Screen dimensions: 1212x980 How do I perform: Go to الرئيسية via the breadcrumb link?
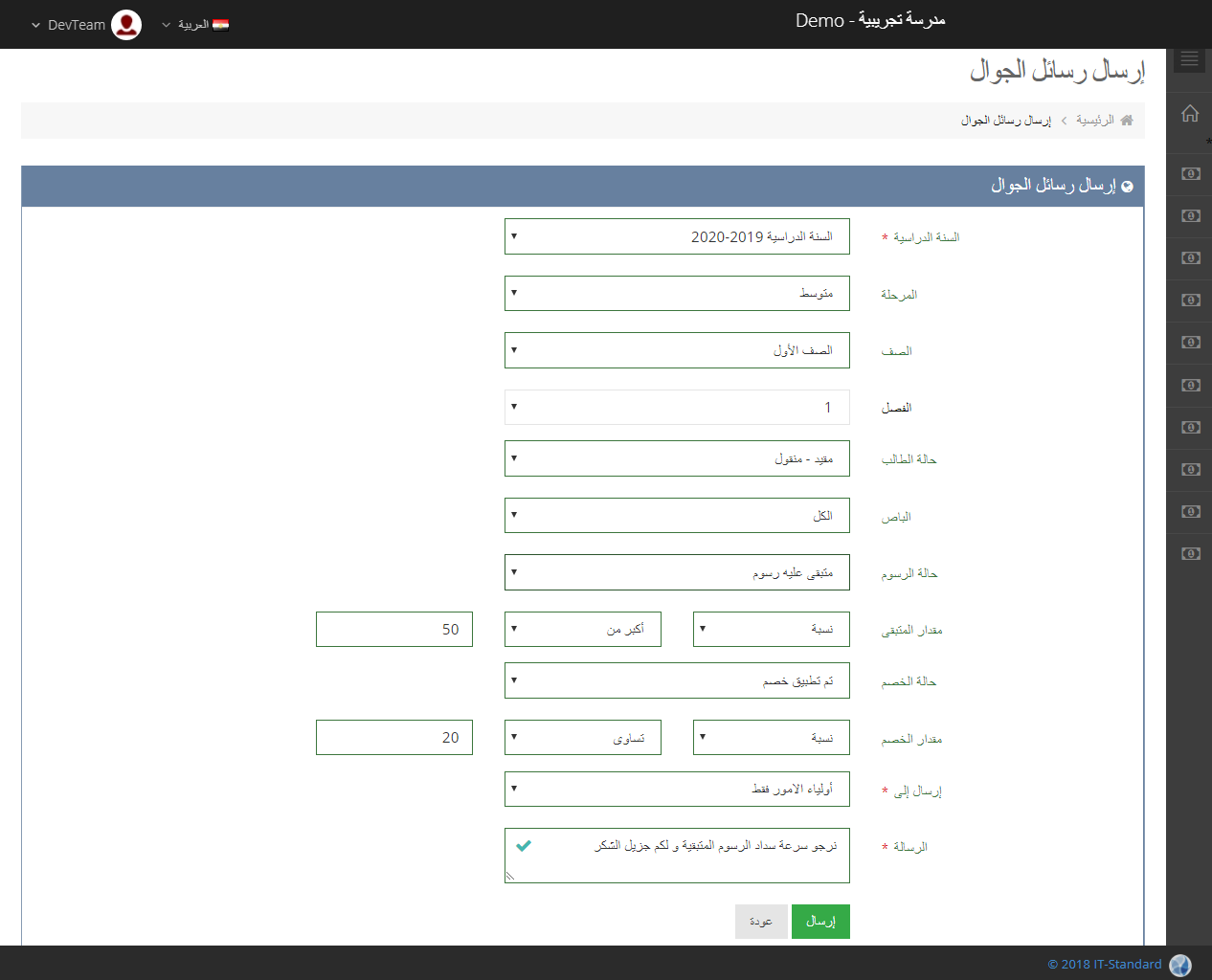1094,121
